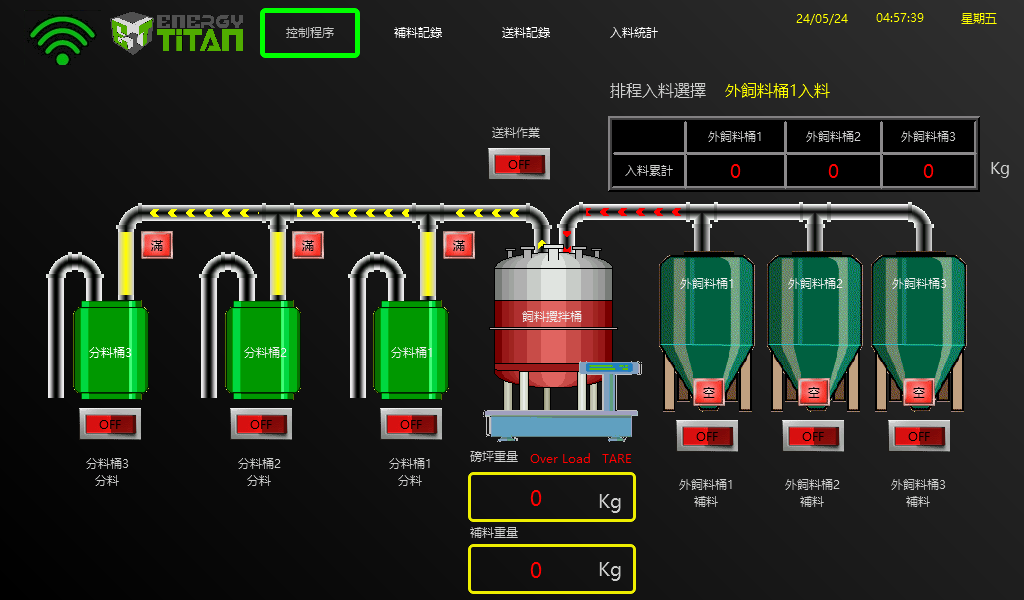Click the green 分料桶2 tank

click(x=261, y=350)
